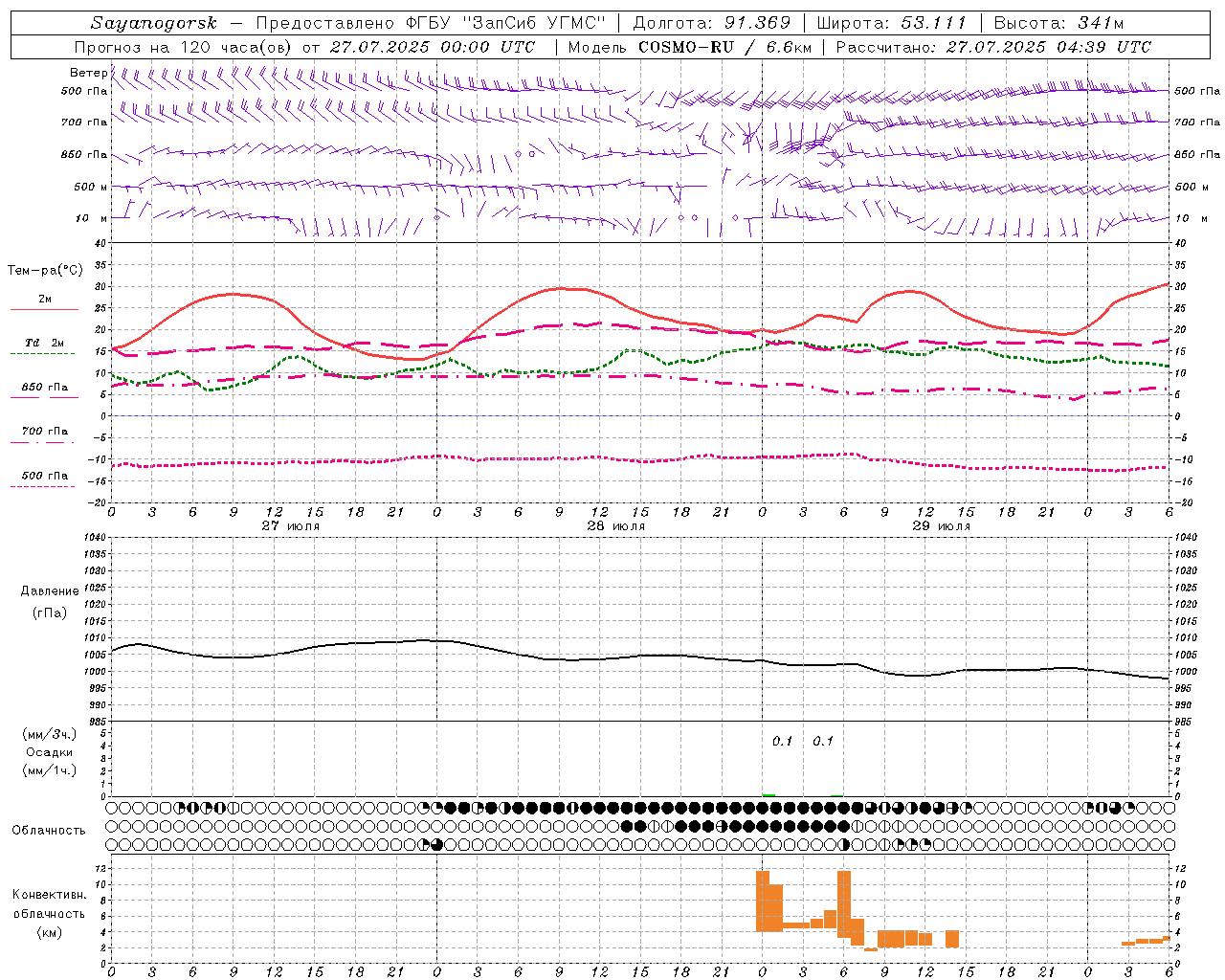
Task: Click 'Прогноз на 120 часа(ов)' forecast line
Action: pos(185,47)
